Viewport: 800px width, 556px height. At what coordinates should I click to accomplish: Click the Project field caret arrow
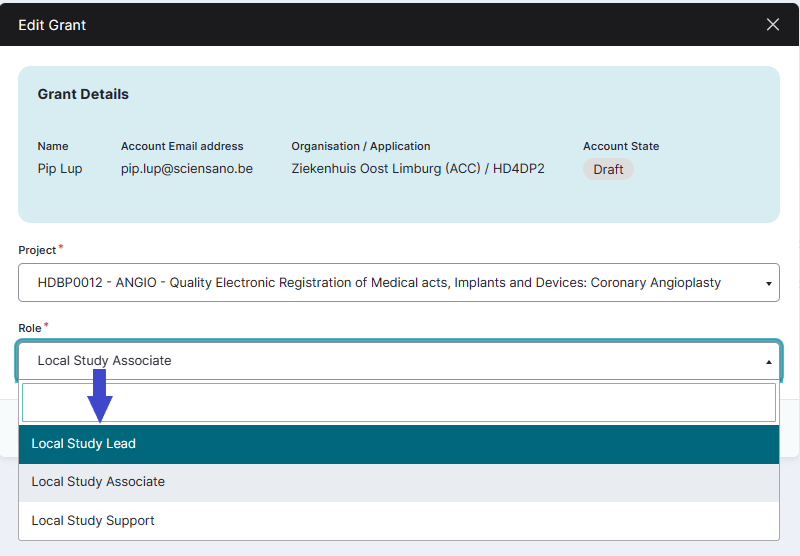[768, 284]
